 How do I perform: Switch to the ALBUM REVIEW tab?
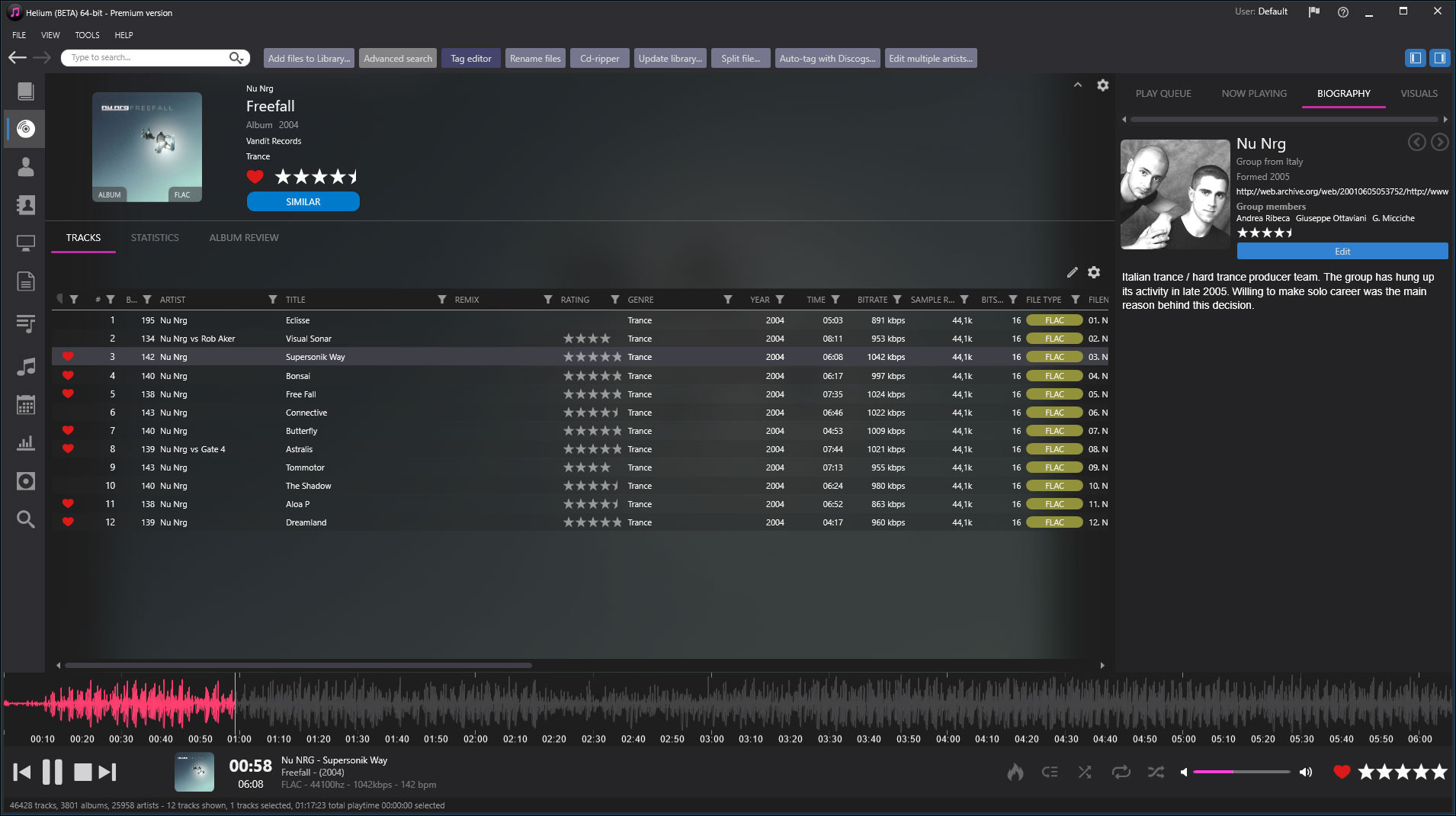tap(244, 238)
